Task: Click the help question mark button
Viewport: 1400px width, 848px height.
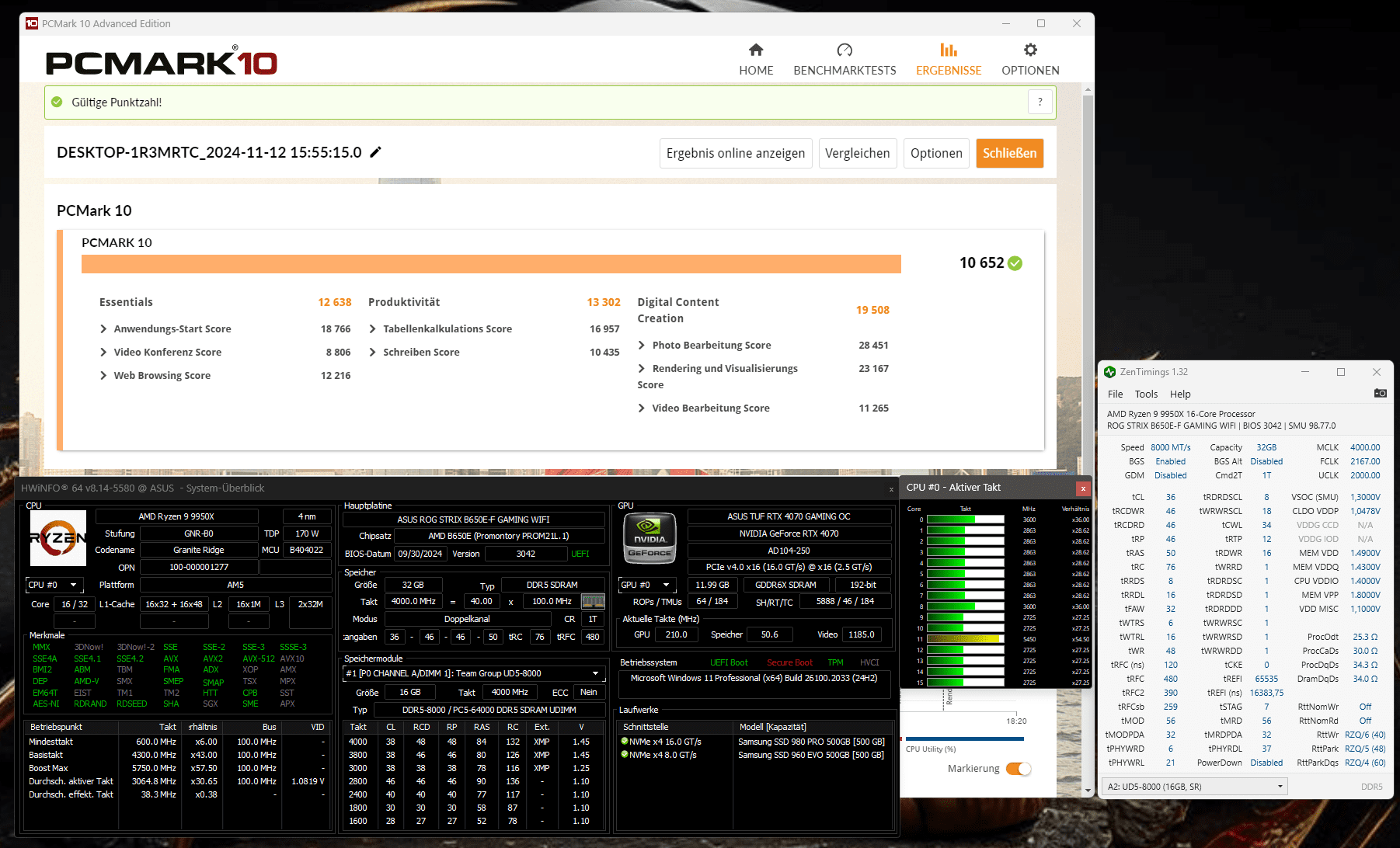Action: pos(1040,102)
